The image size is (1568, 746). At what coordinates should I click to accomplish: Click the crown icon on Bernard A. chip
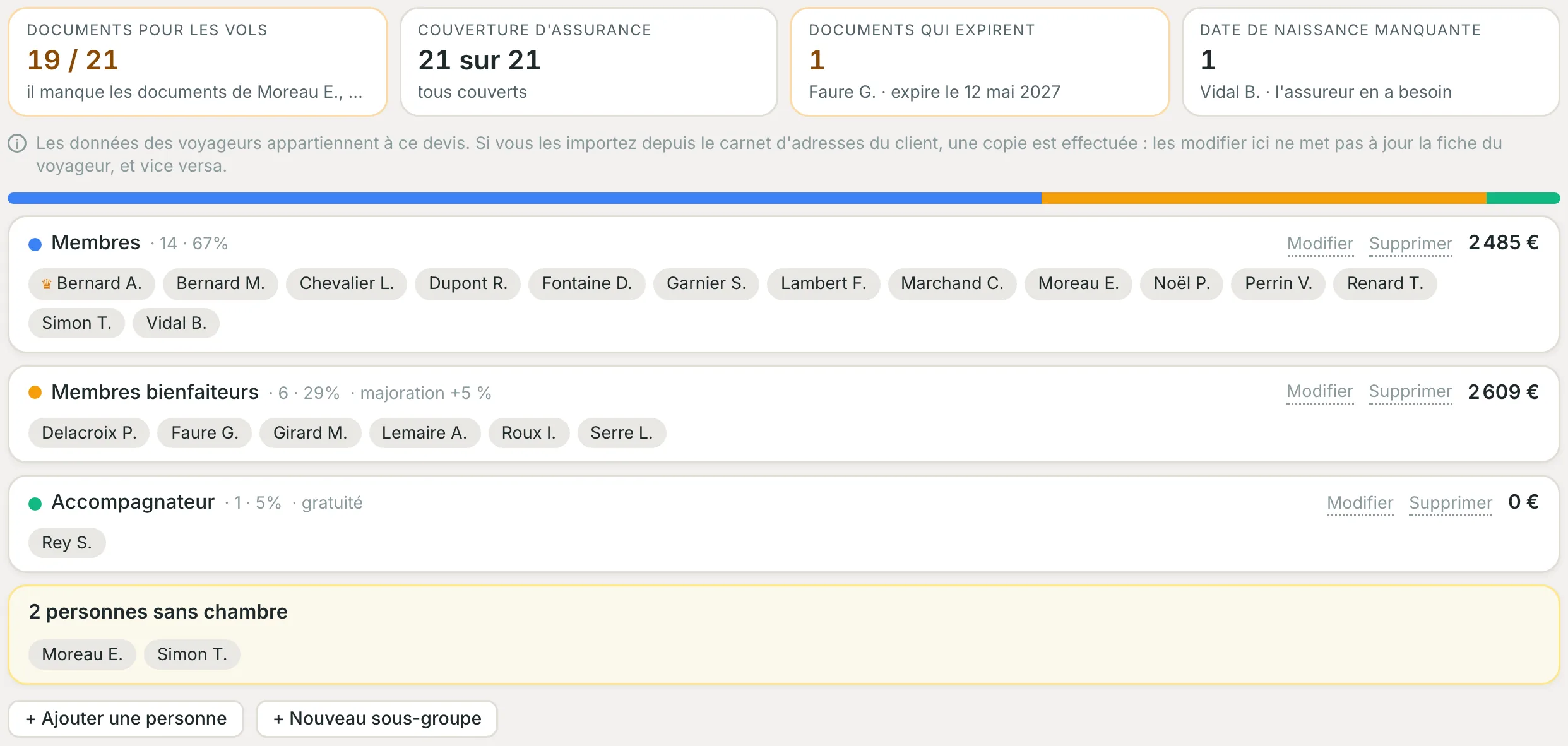point(47,284)
